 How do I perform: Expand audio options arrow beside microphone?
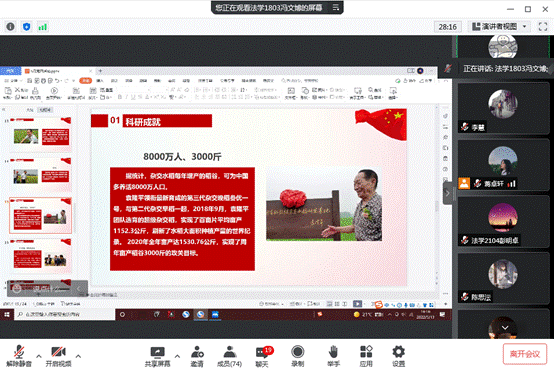click(39, 356)
